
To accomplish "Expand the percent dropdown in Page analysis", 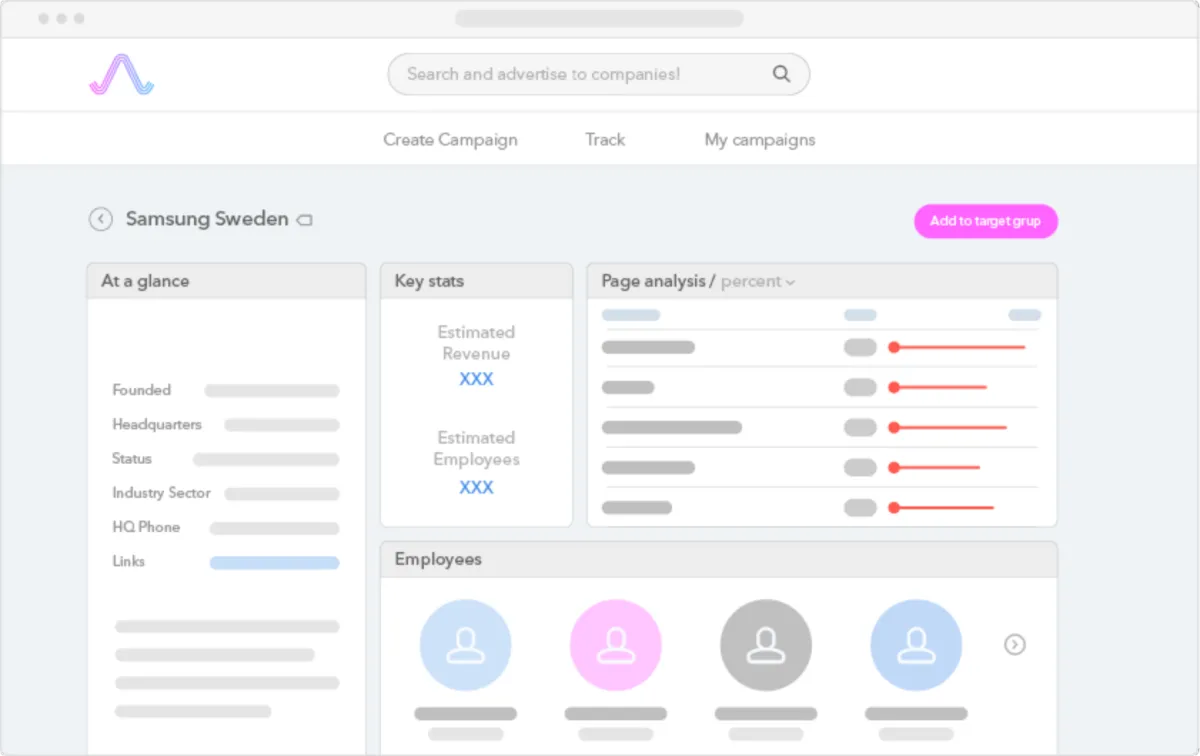I will click(x=758, y=282).
